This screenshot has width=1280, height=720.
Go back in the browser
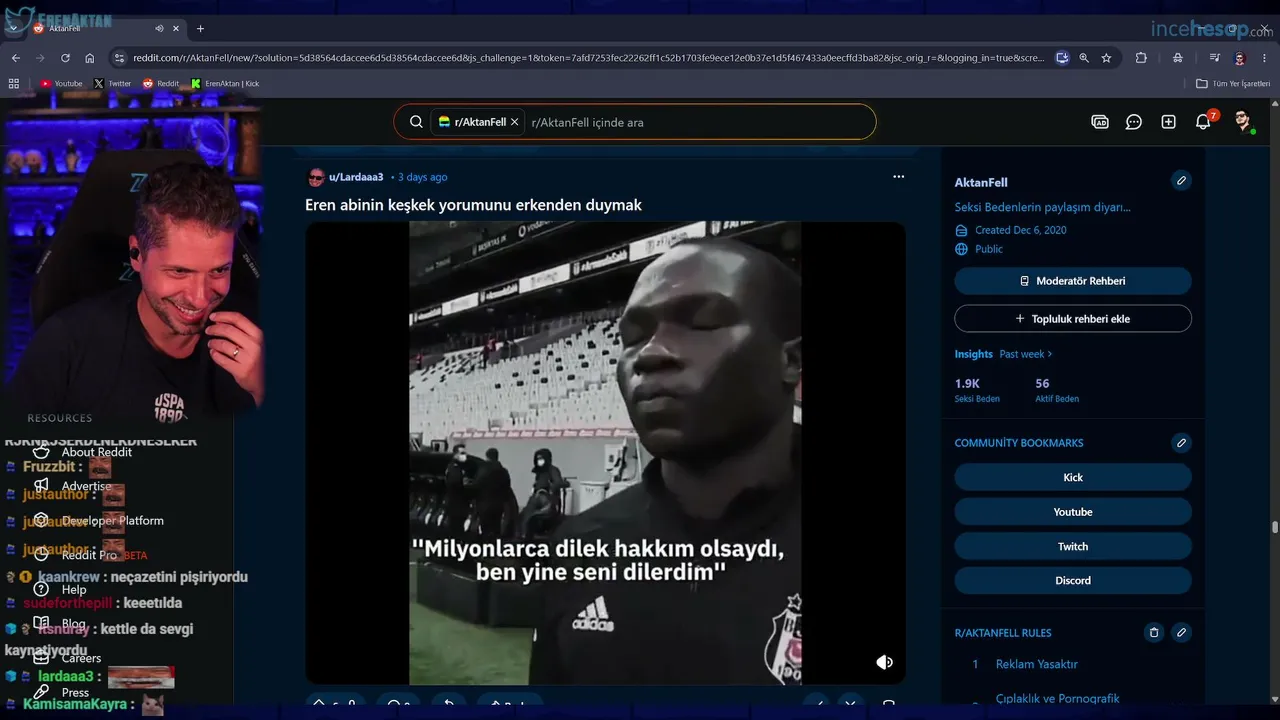[x=16, y=58]
